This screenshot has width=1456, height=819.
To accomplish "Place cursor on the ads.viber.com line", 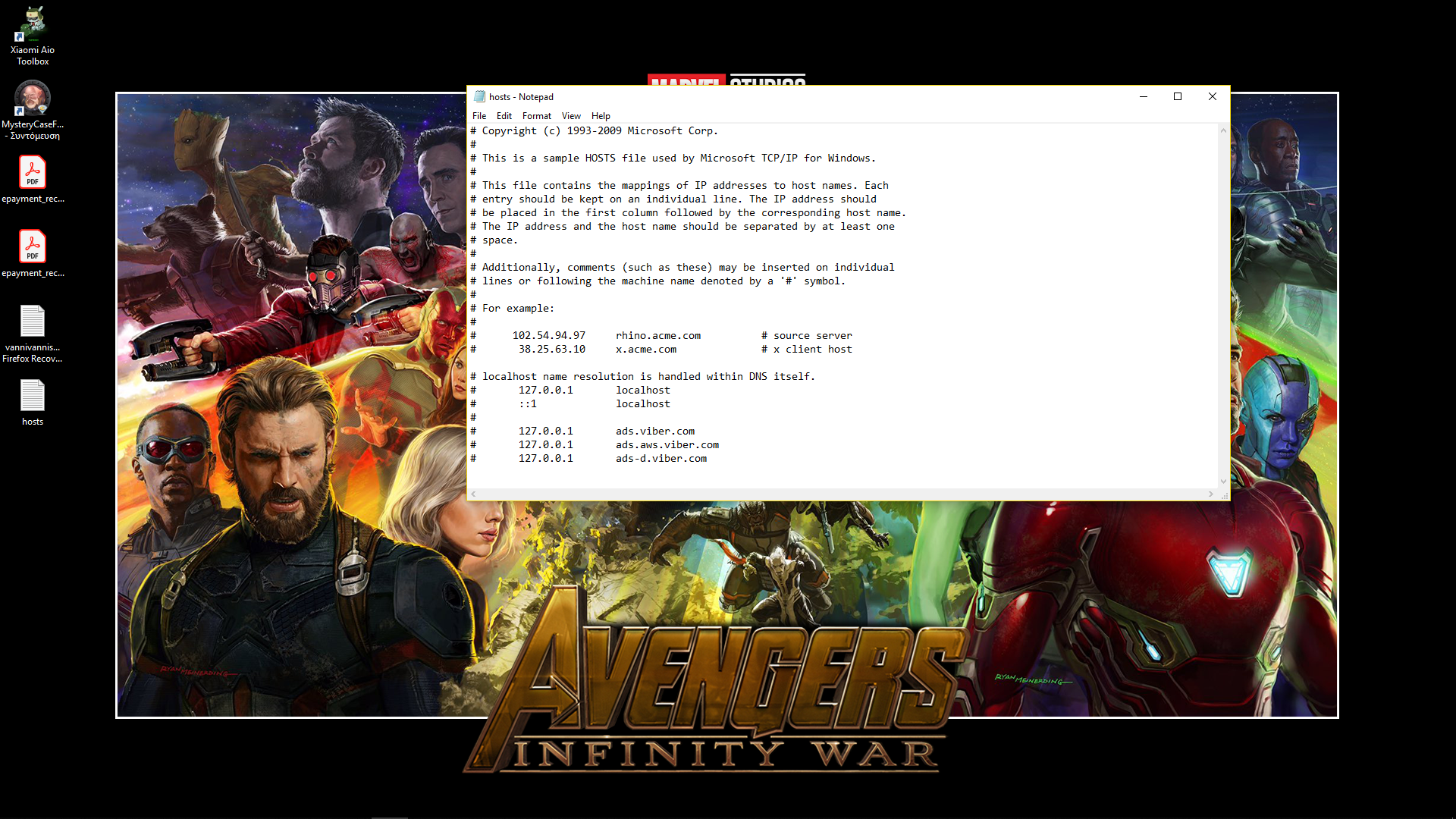I will pos(655,431).
